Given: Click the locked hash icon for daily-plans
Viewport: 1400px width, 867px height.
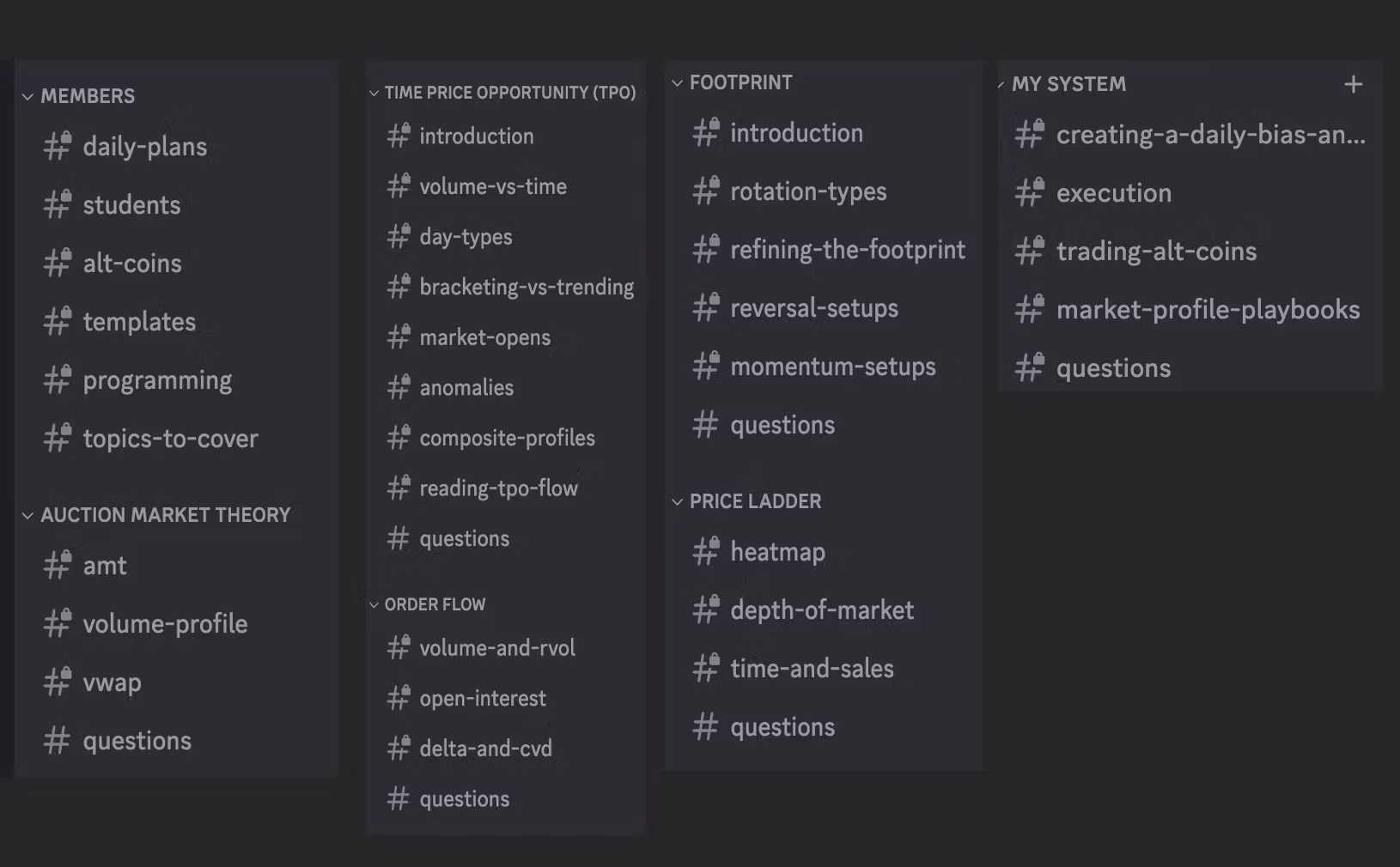Looking at the screenshot, I should pos(58,146).
